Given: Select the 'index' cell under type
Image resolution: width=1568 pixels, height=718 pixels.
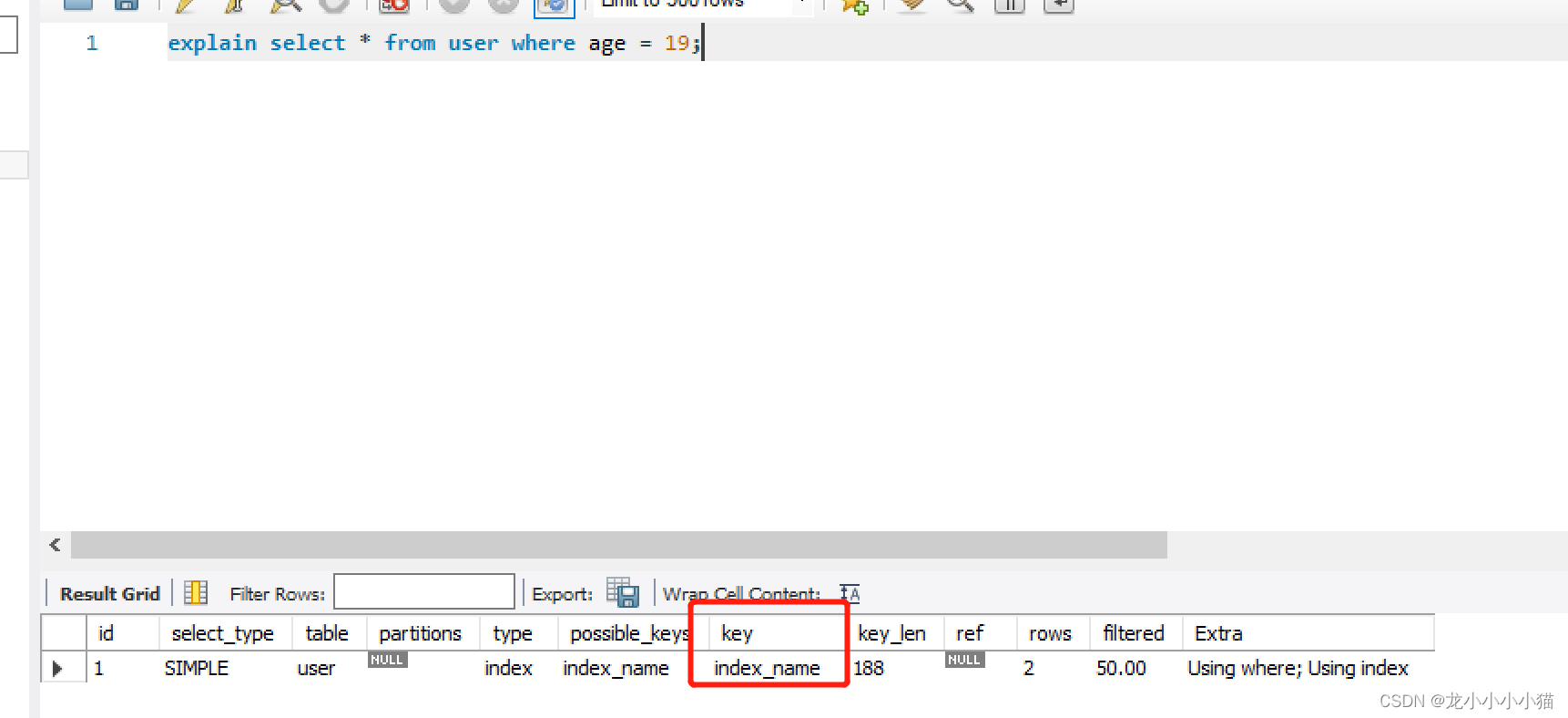Looking at the screenshot, I should [x=508, y=668].
